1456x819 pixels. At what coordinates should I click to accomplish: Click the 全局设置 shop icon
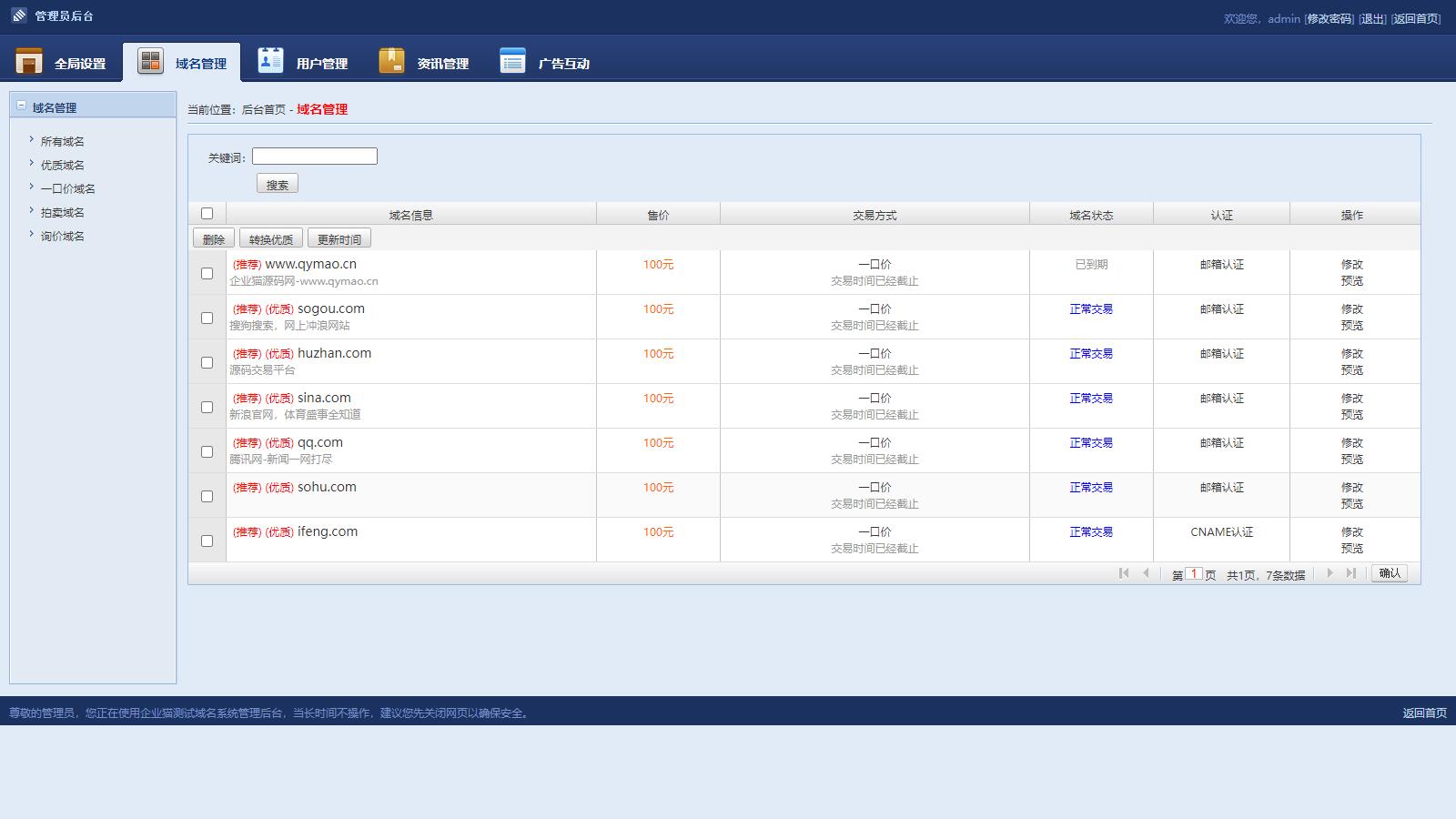(x=29, y=61)
